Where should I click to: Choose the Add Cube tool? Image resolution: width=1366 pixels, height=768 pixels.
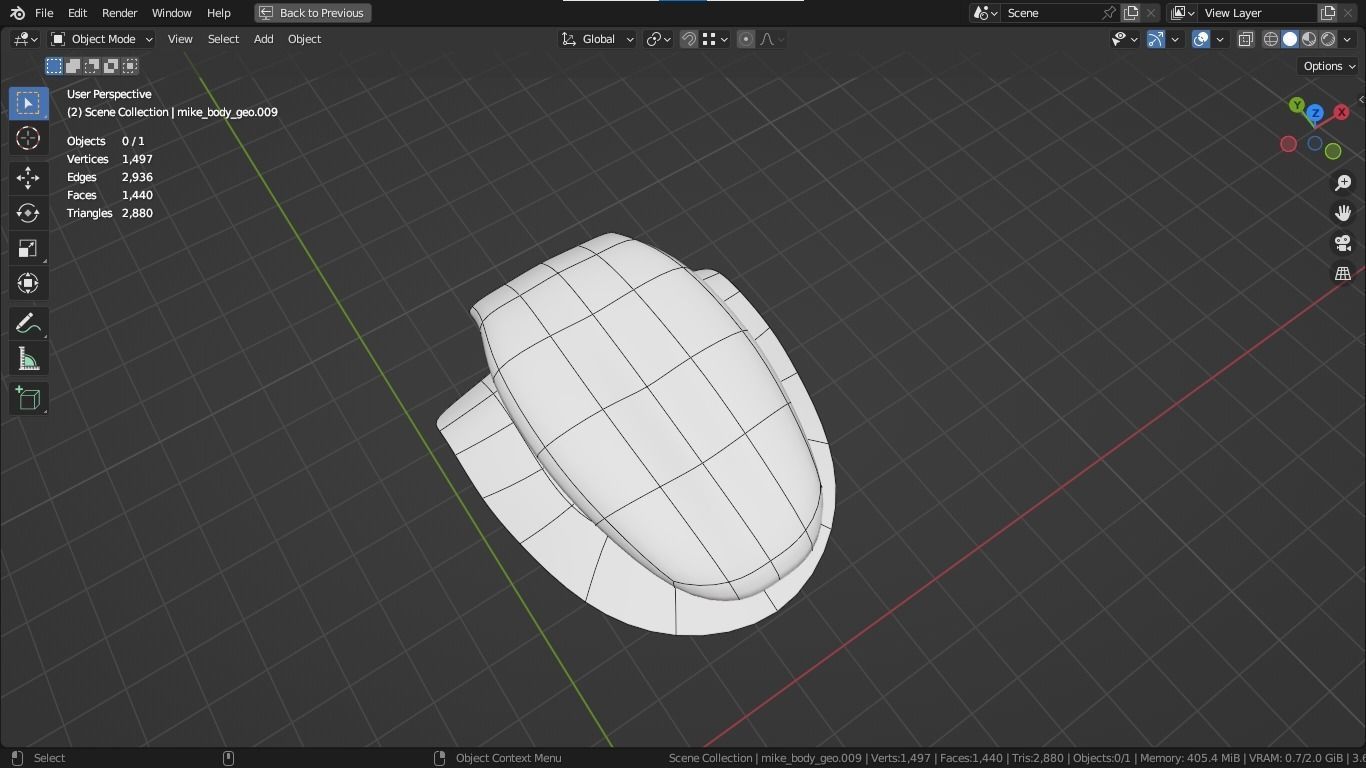click(x=28, y=398)
